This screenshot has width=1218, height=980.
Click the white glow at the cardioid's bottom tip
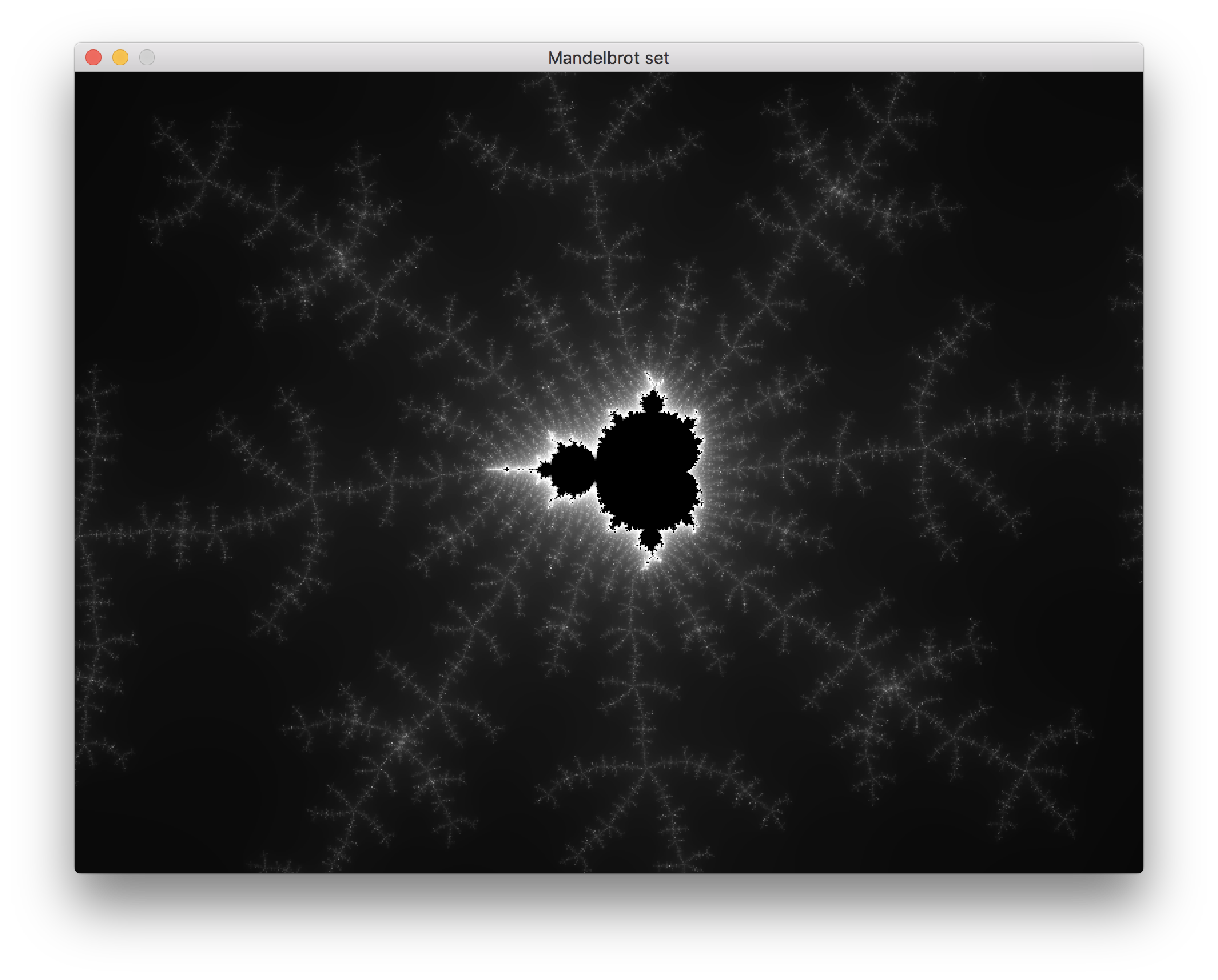click(646, 566)
